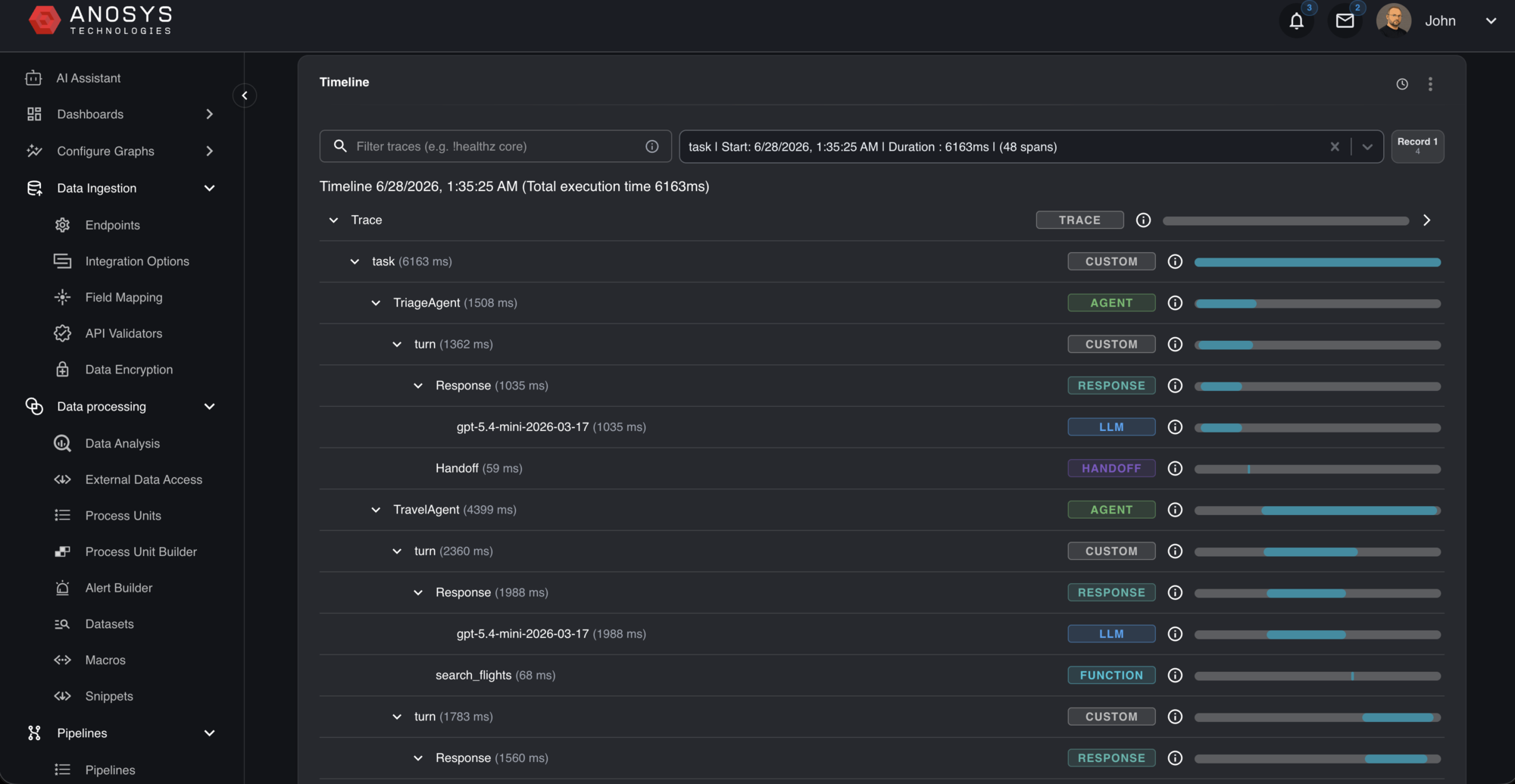
Task: Expand the John user menu arrow
Action: coord(1491,21)
